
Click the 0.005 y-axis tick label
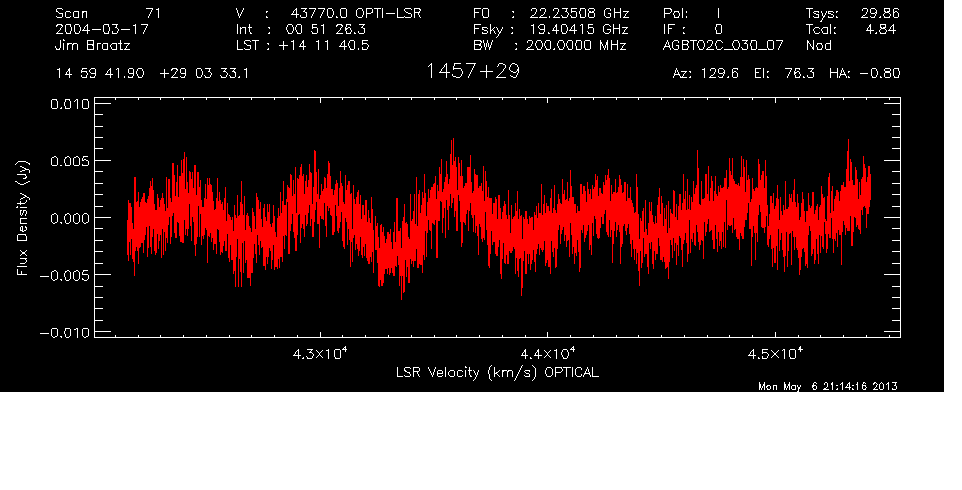[x=70, y=161]
